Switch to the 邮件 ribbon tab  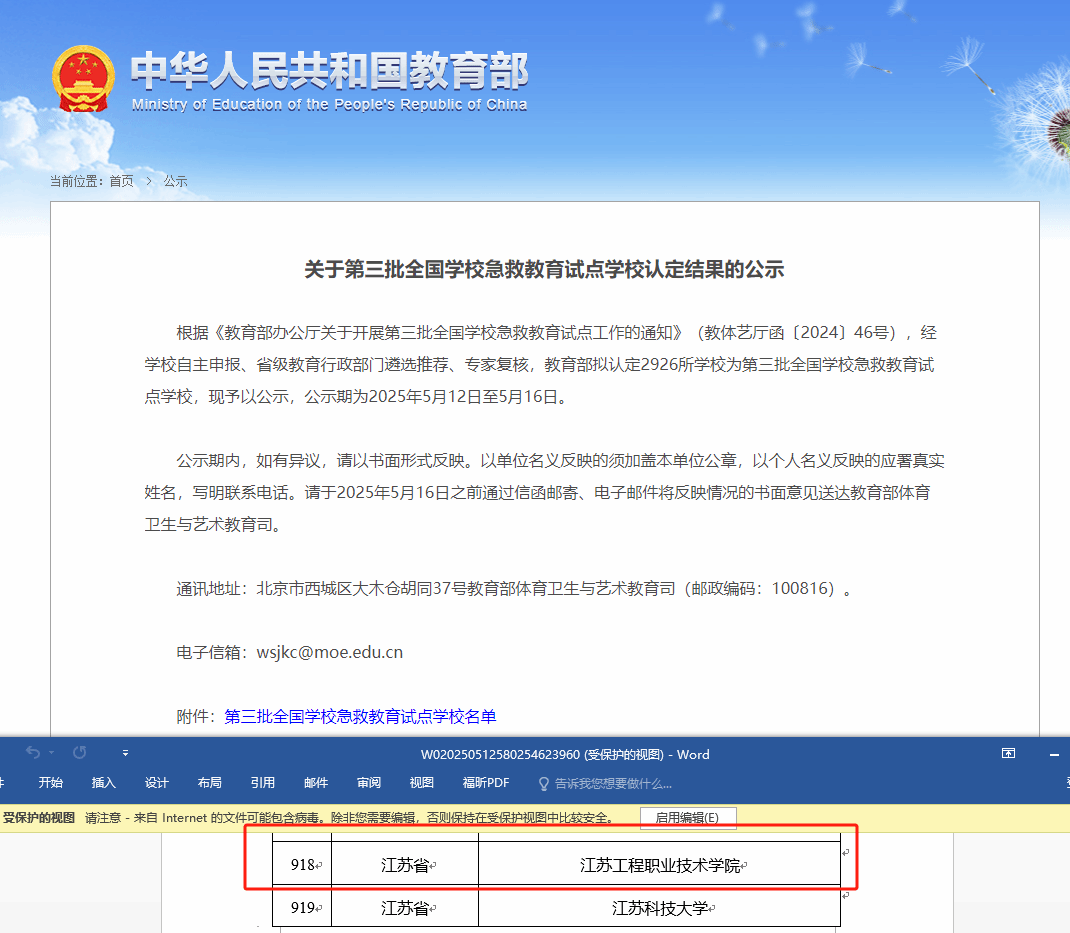316,783
